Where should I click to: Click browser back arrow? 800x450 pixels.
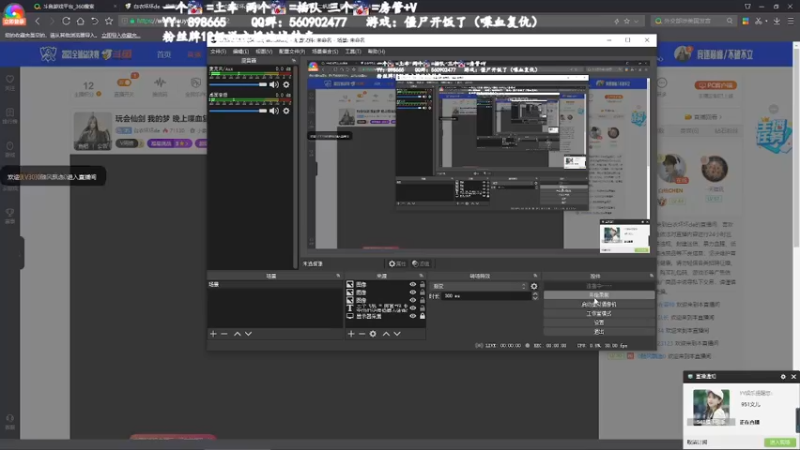[37, 21]
